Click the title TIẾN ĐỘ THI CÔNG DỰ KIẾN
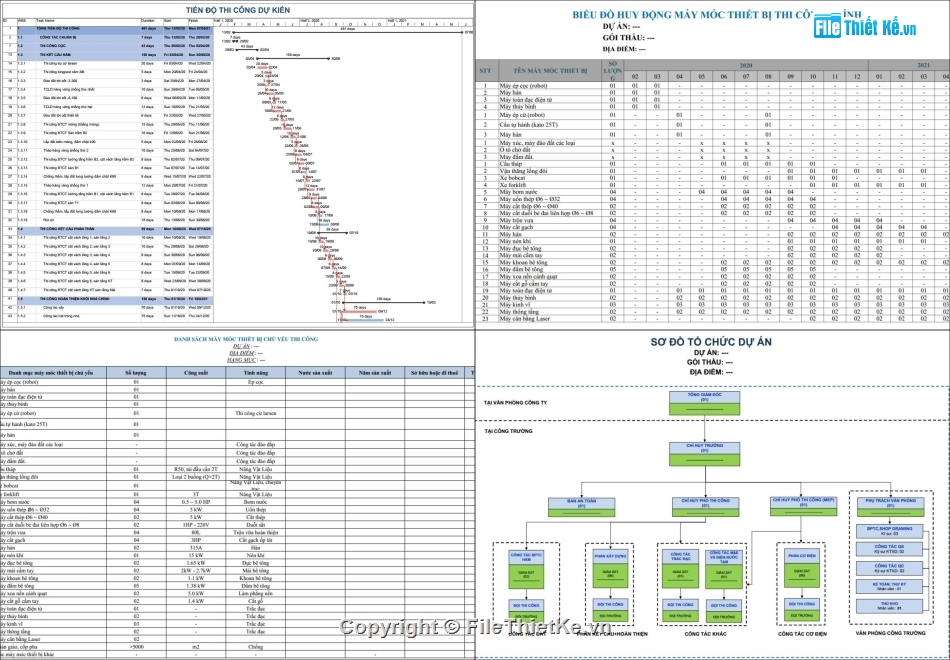This screenshot has height=660, width=950. click(238, 10)
